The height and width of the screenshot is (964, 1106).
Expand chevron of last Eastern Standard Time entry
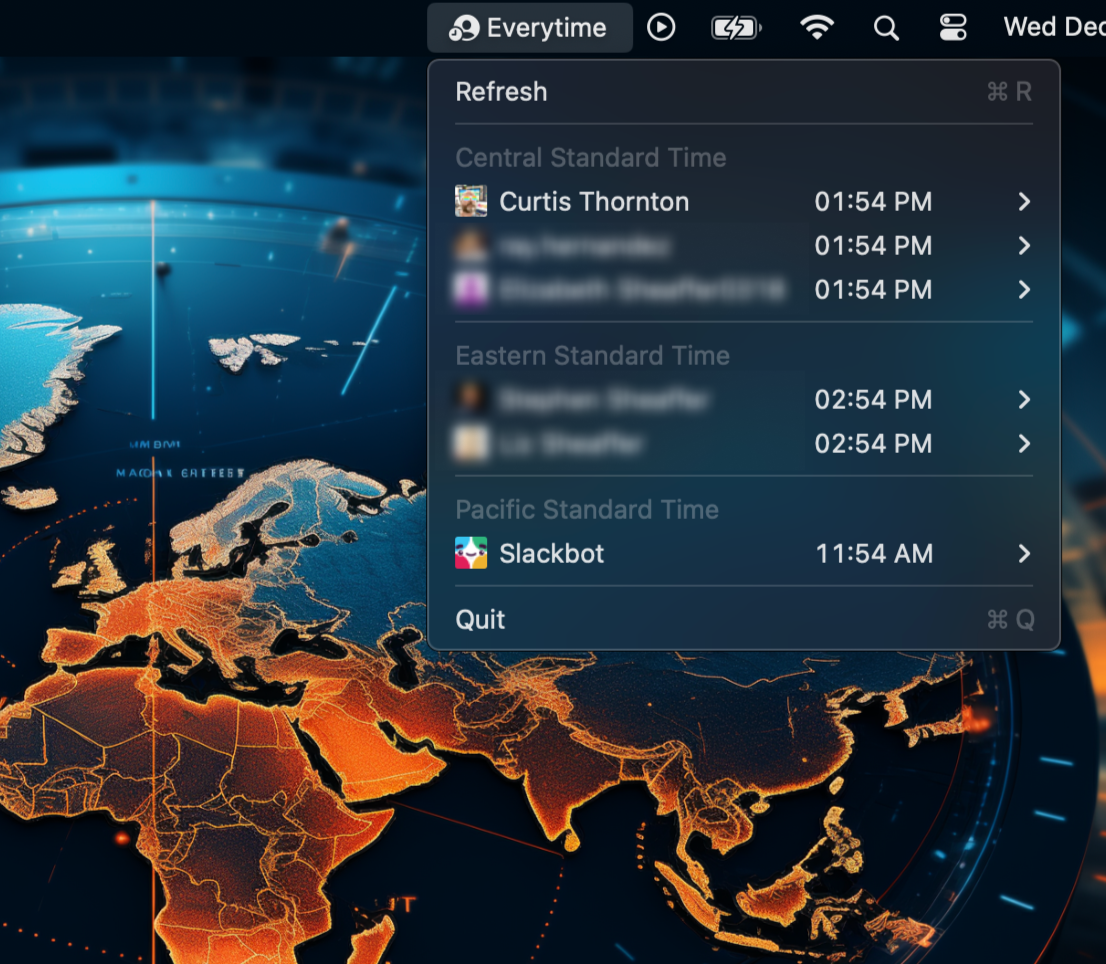tap(1024, 444)
